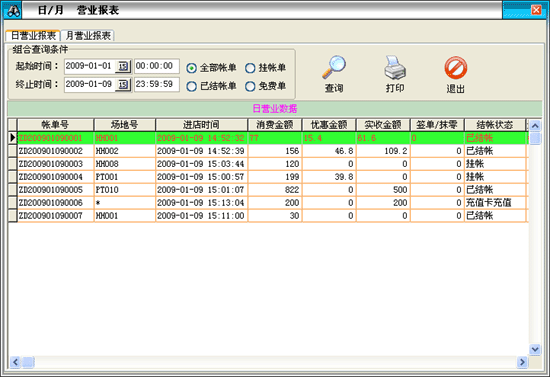
Task: Click the received amount cell 109.2
Action: pos(383,151)
